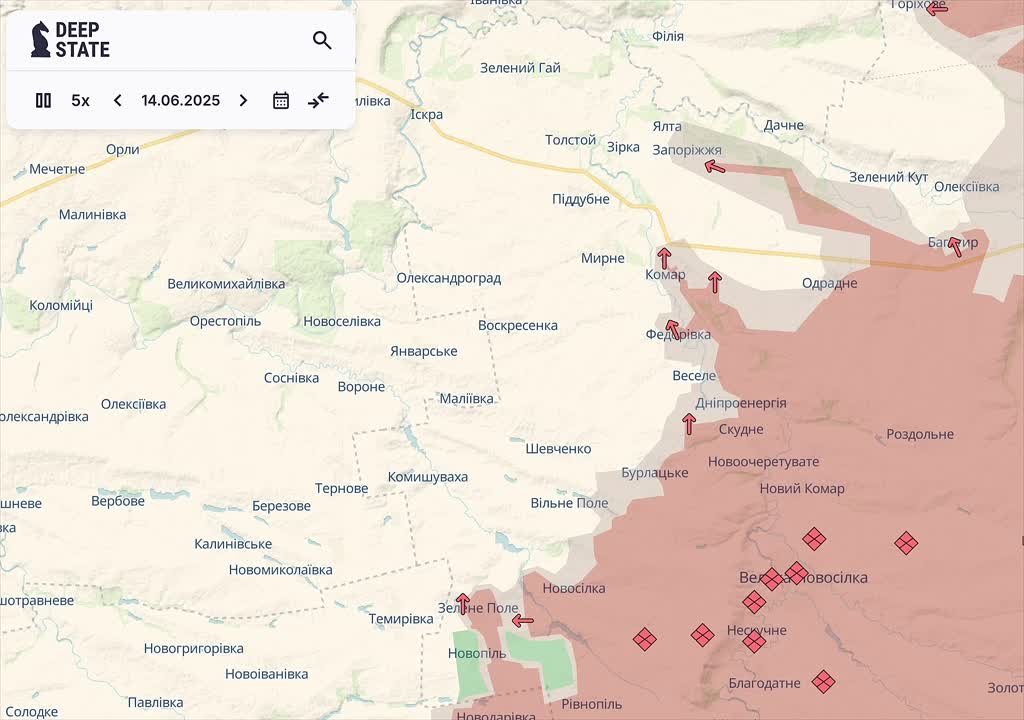Click the Павлівка label
The image size is (1024, 720).
click(x=155, y=703)
